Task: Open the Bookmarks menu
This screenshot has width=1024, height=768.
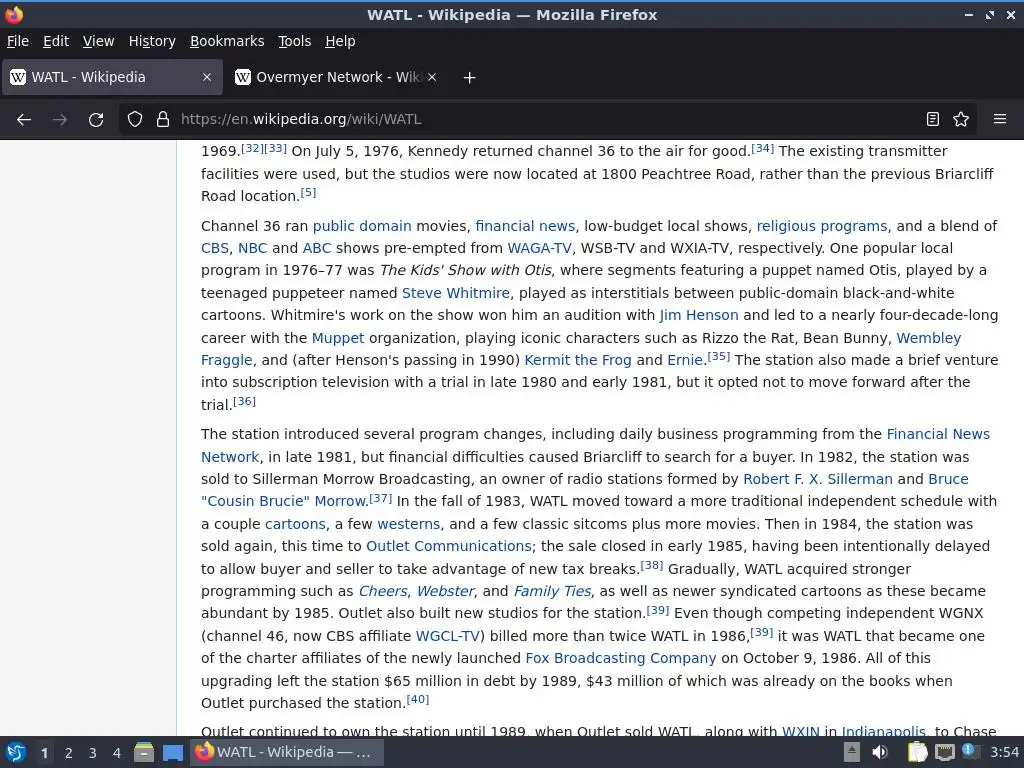Action: tap(227, 41)
